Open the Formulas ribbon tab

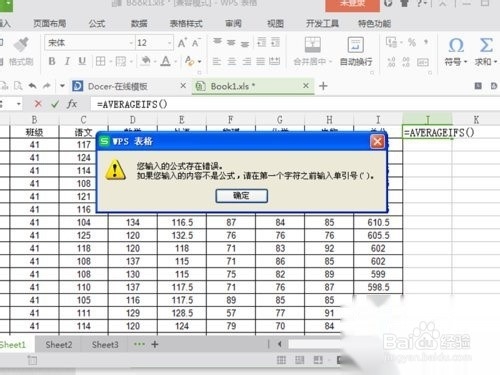tap(97, 23)
